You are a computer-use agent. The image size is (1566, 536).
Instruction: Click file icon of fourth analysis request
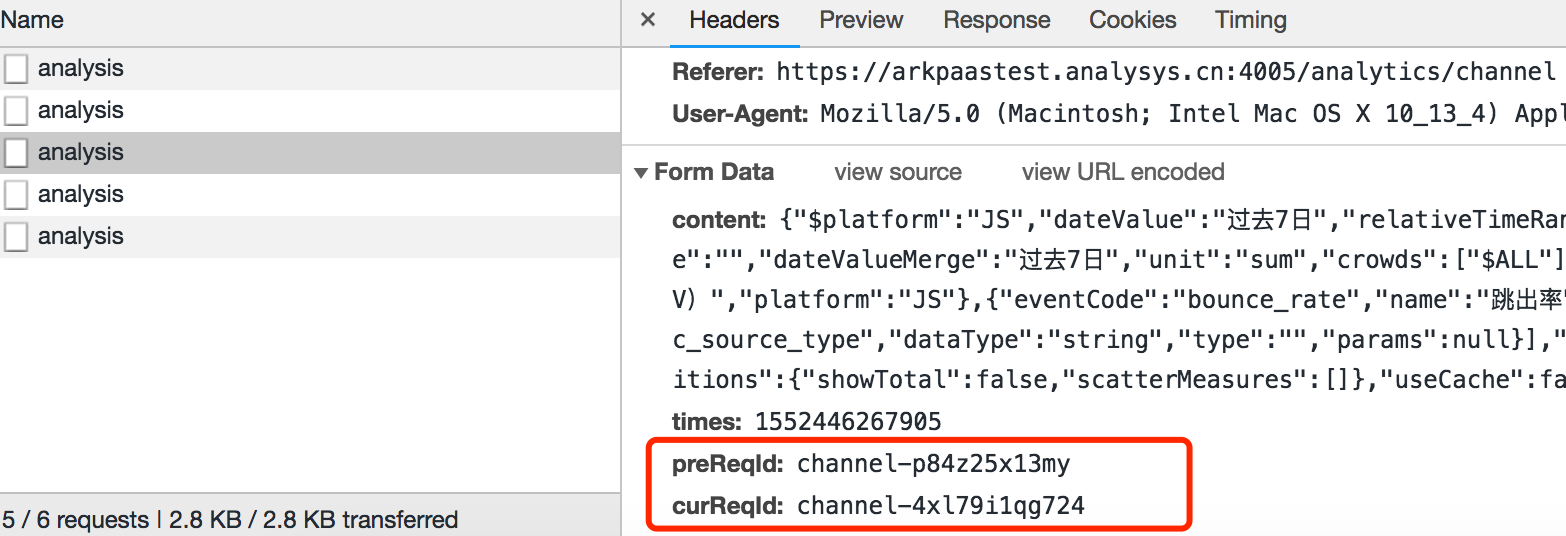click(x=16, y=195)
